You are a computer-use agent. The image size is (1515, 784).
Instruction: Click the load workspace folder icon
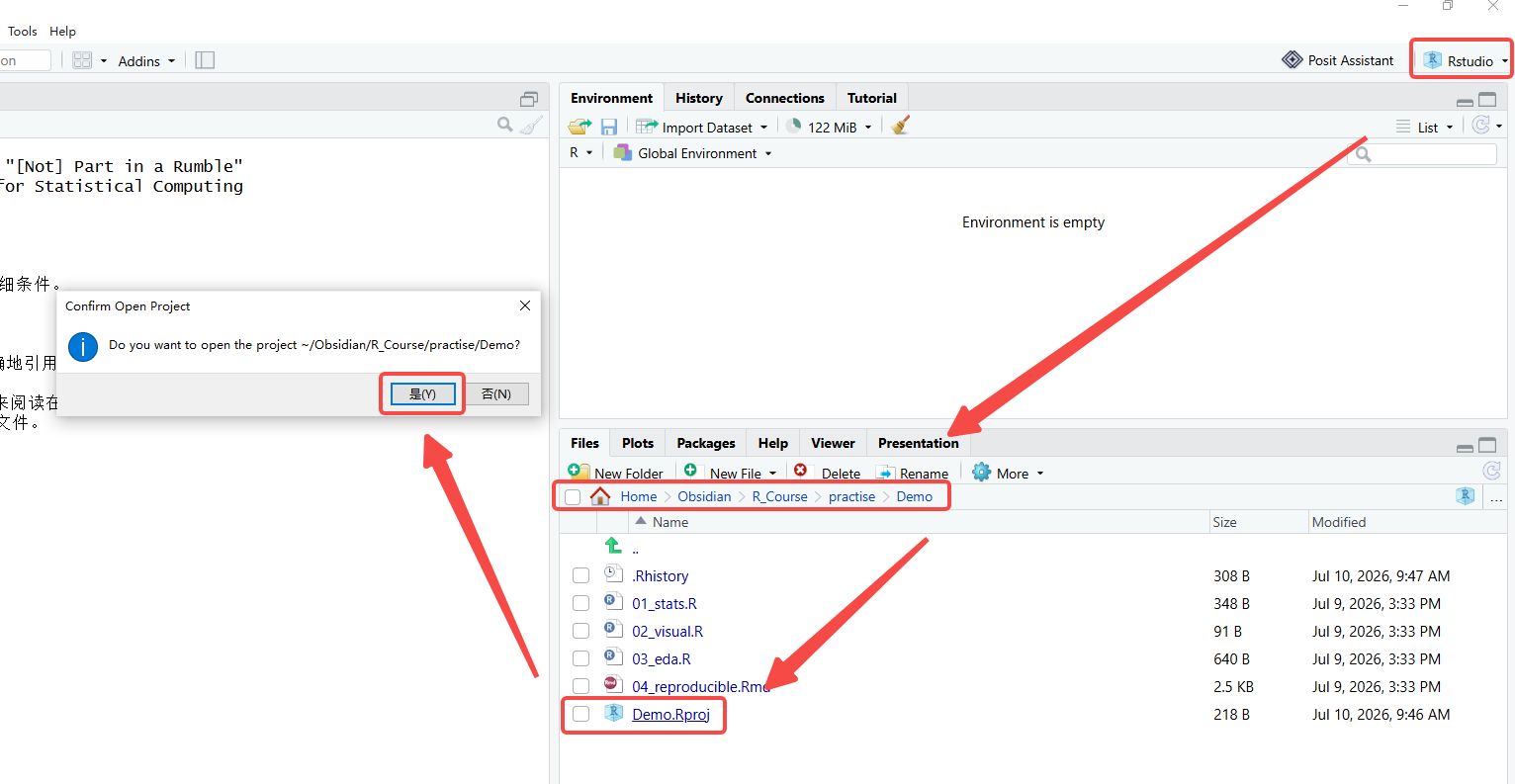tap(579, 127)
